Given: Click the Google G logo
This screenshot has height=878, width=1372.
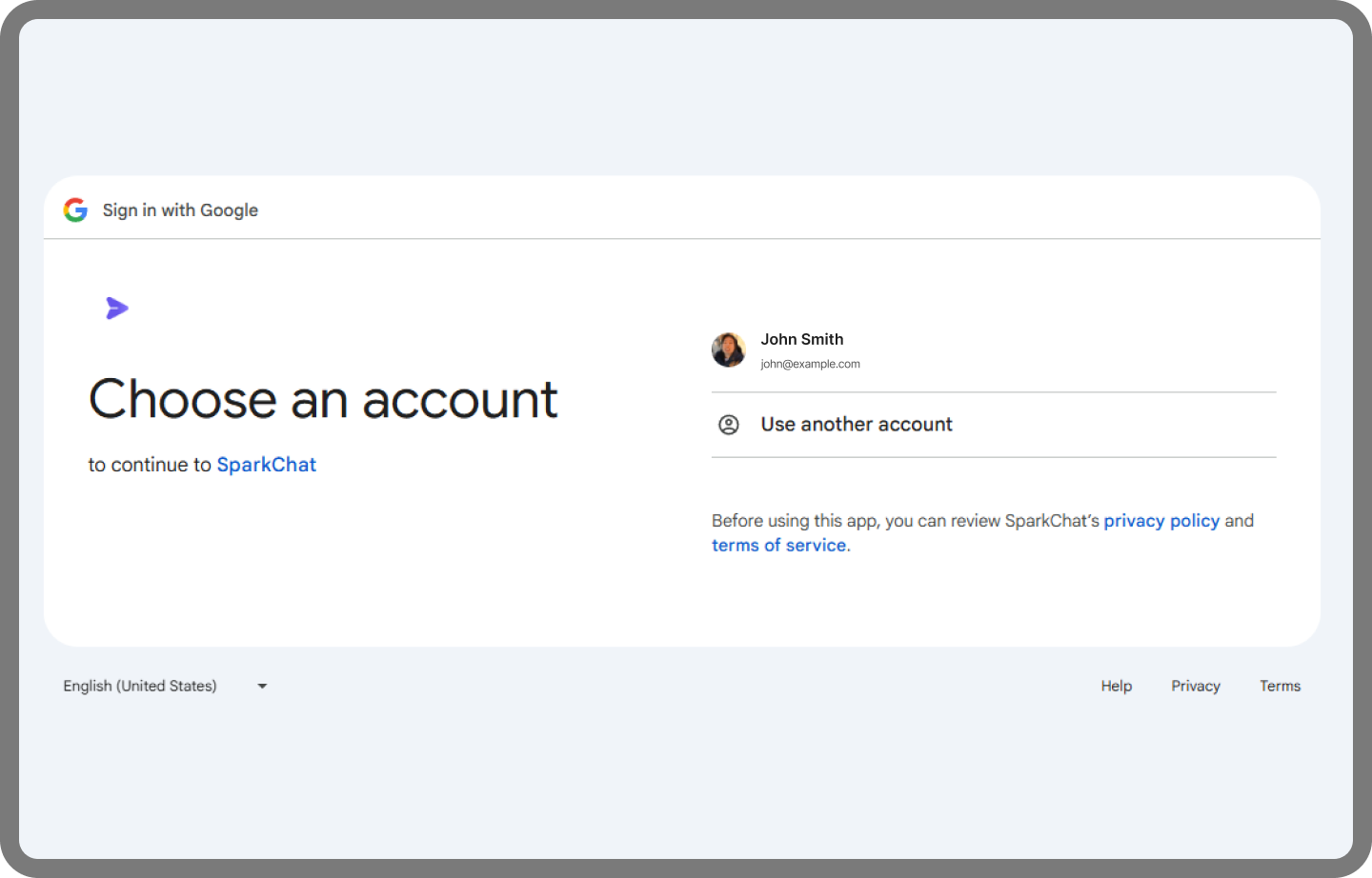Looking at the screenshot, I should [x=75, y=210].
